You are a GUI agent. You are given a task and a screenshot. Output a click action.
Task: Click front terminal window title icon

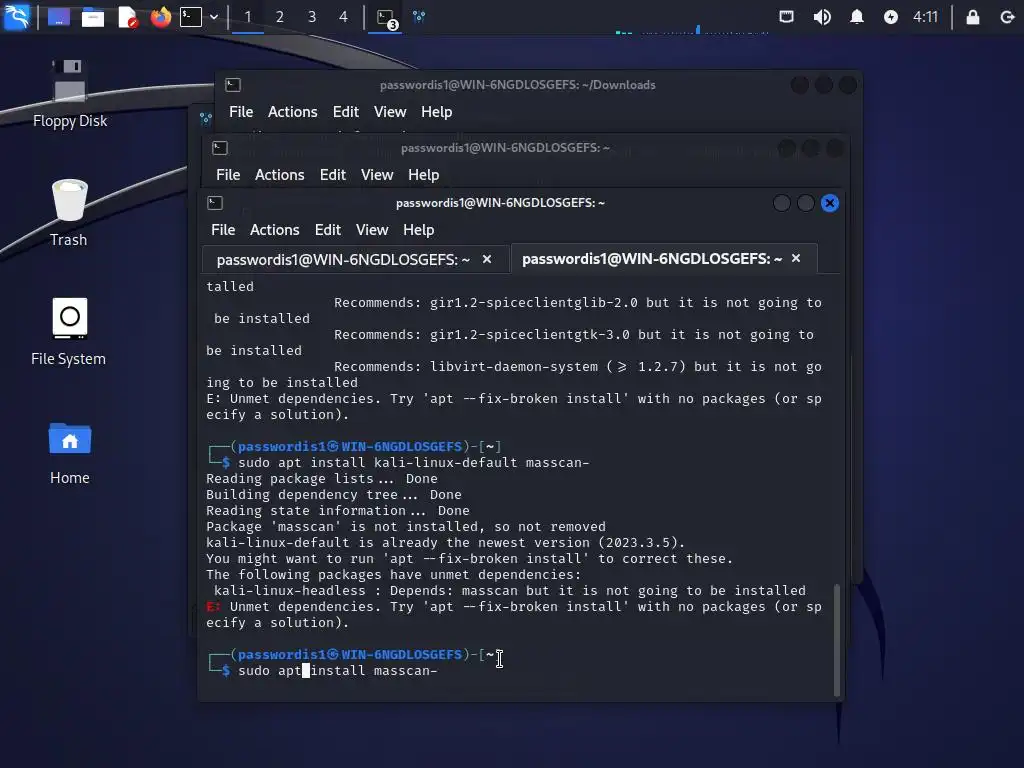(215, 203)
